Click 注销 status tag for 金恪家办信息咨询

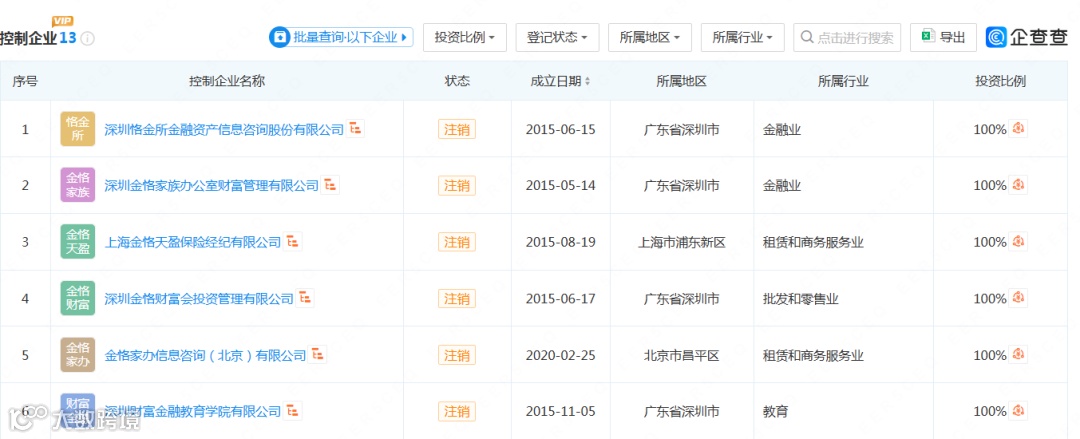(x=457, y=356)
